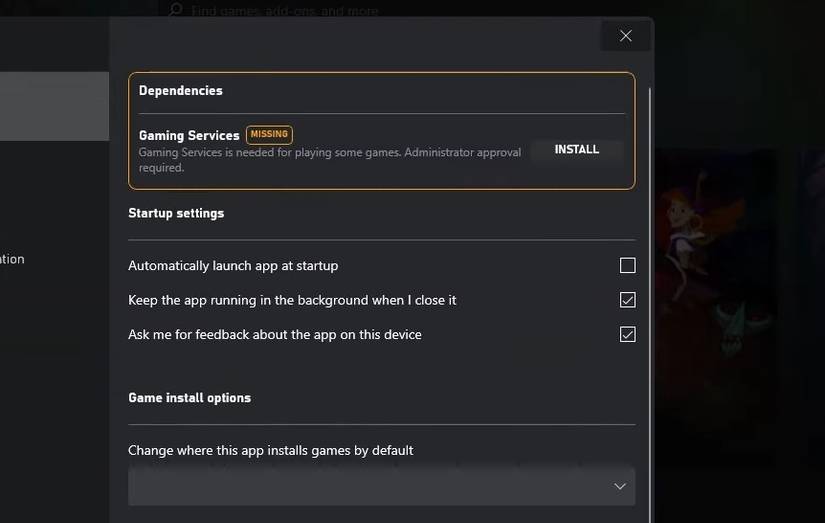Open the default game install location dropdown

[381, 486]
